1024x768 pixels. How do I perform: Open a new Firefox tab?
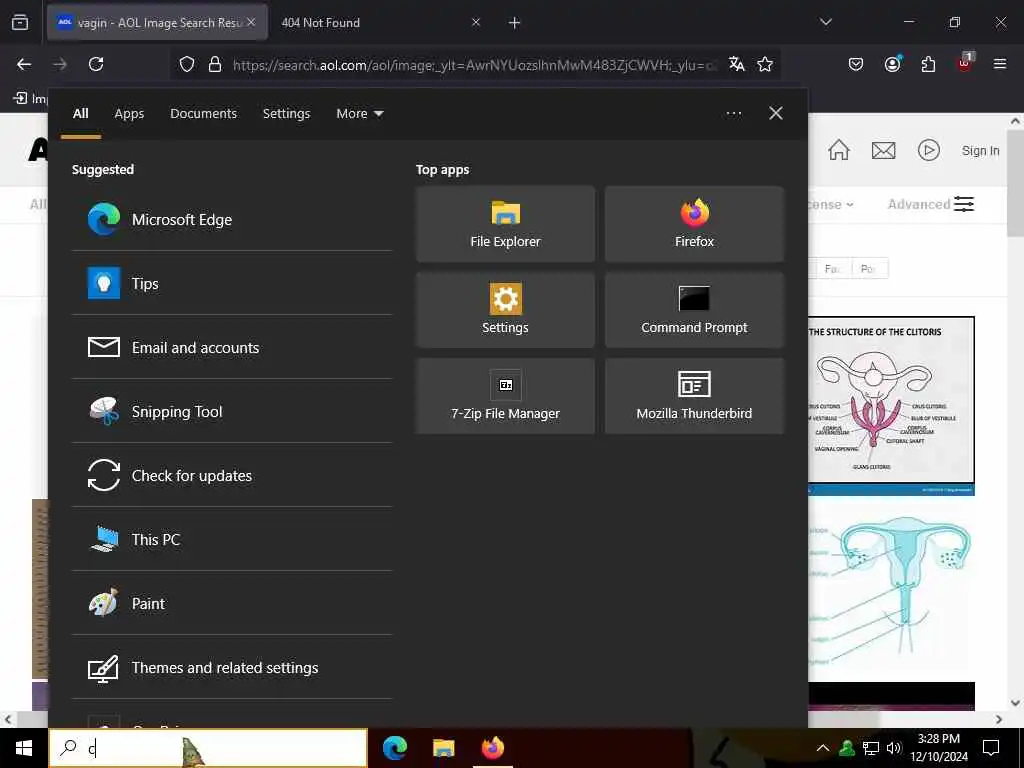[x=515, y=23]
